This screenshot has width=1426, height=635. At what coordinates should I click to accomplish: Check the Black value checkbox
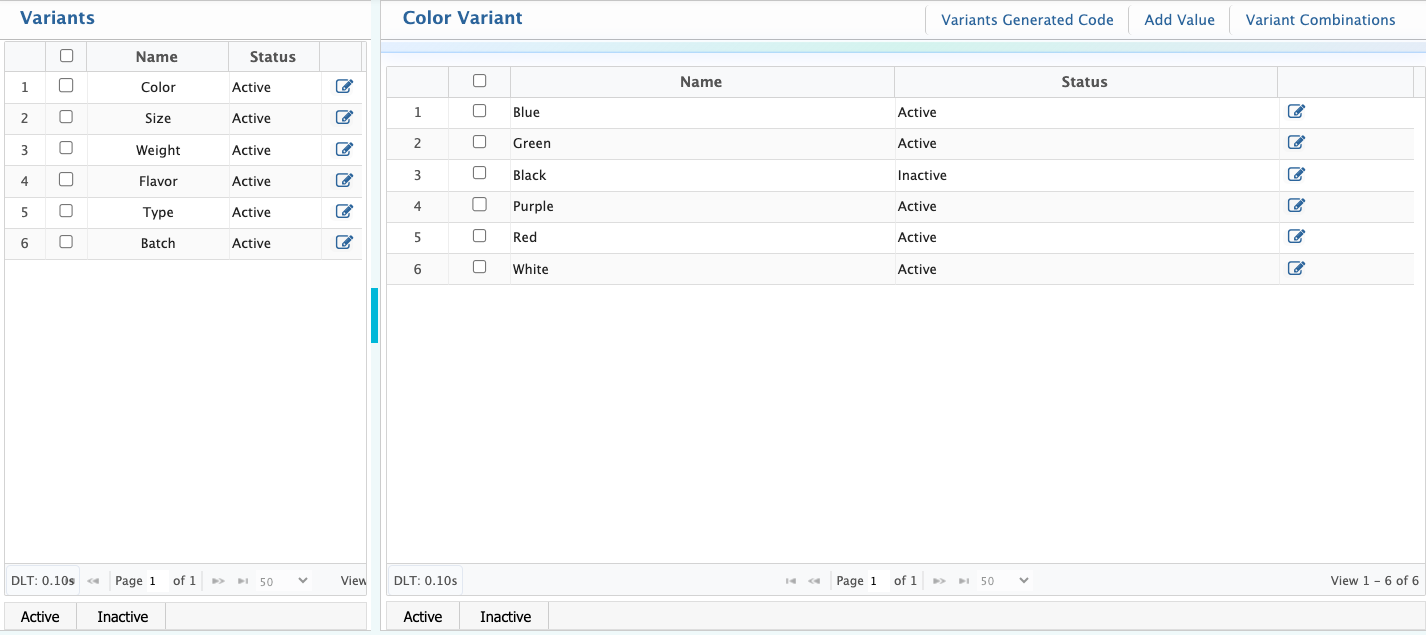pos(479,173)
